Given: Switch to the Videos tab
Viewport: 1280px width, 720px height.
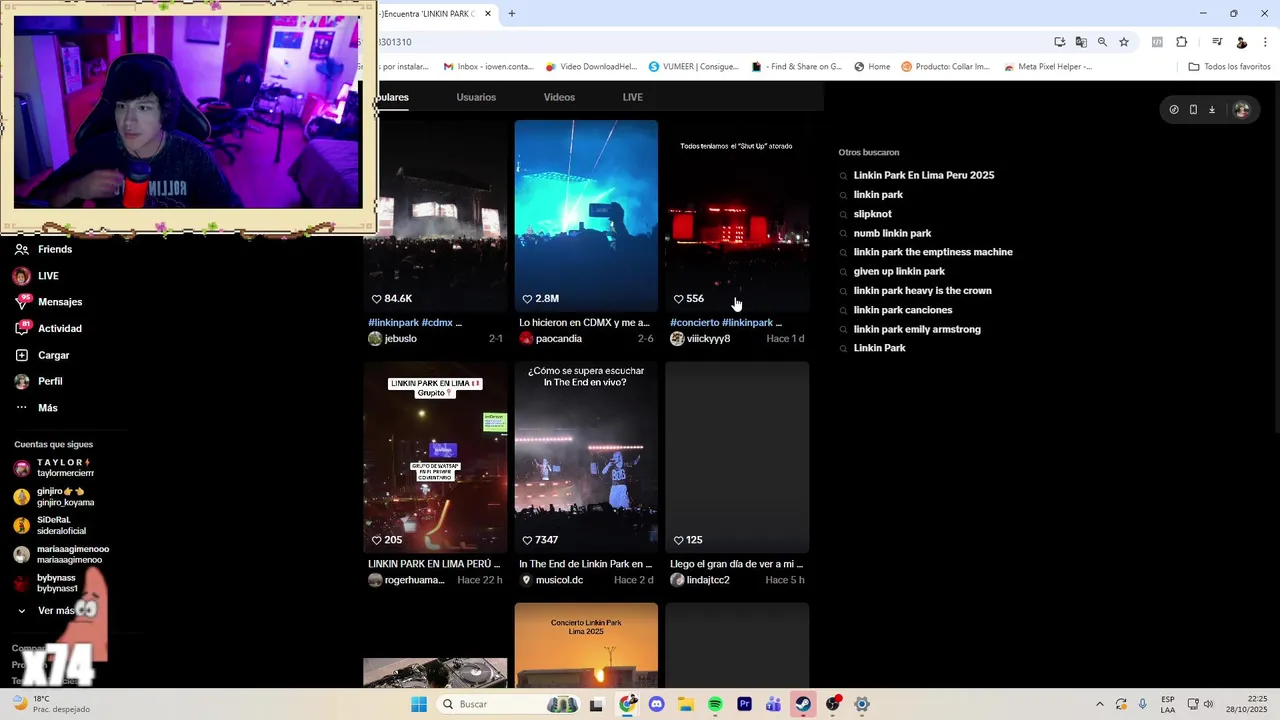Looking at the screenshot, I should [559, 97].
